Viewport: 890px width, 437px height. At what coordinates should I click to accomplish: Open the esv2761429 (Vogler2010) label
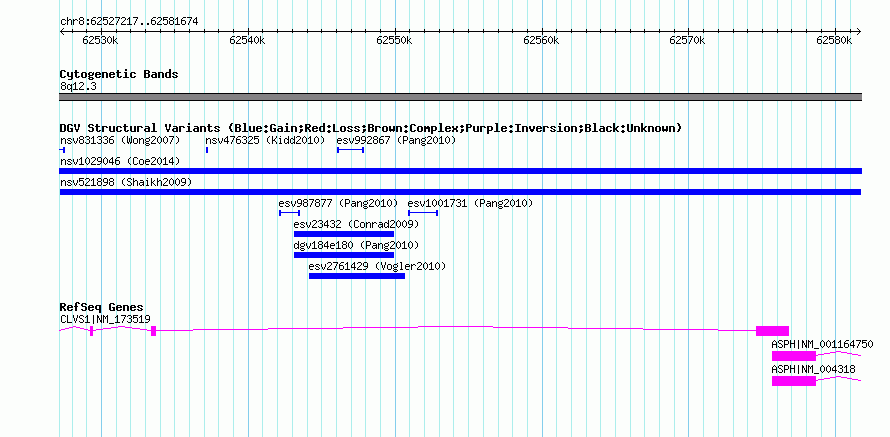tap(377, 266)
